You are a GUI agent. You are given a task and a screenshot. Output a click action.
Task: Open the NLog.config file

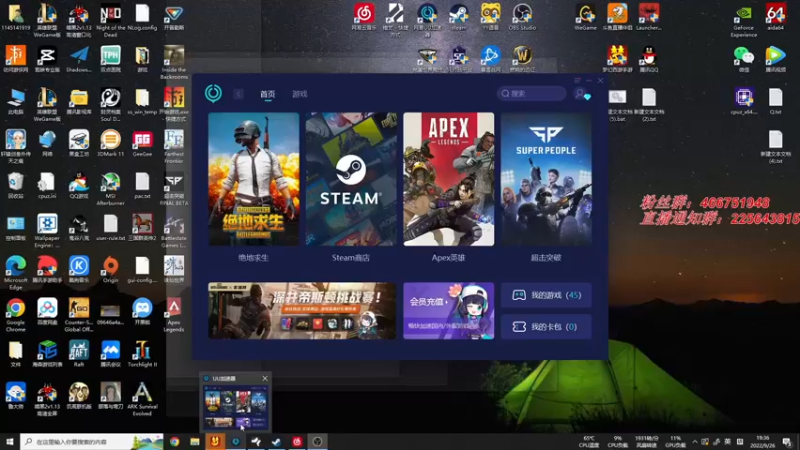pos(142,17)
